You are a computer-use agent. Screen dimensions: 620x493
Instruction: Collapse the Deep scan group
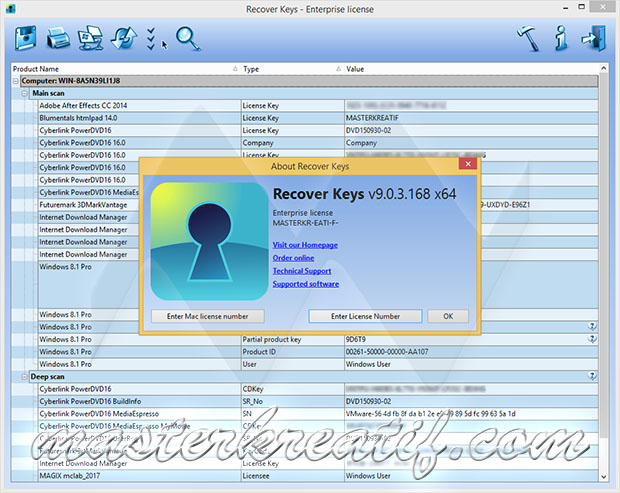[x=25, y=377]
